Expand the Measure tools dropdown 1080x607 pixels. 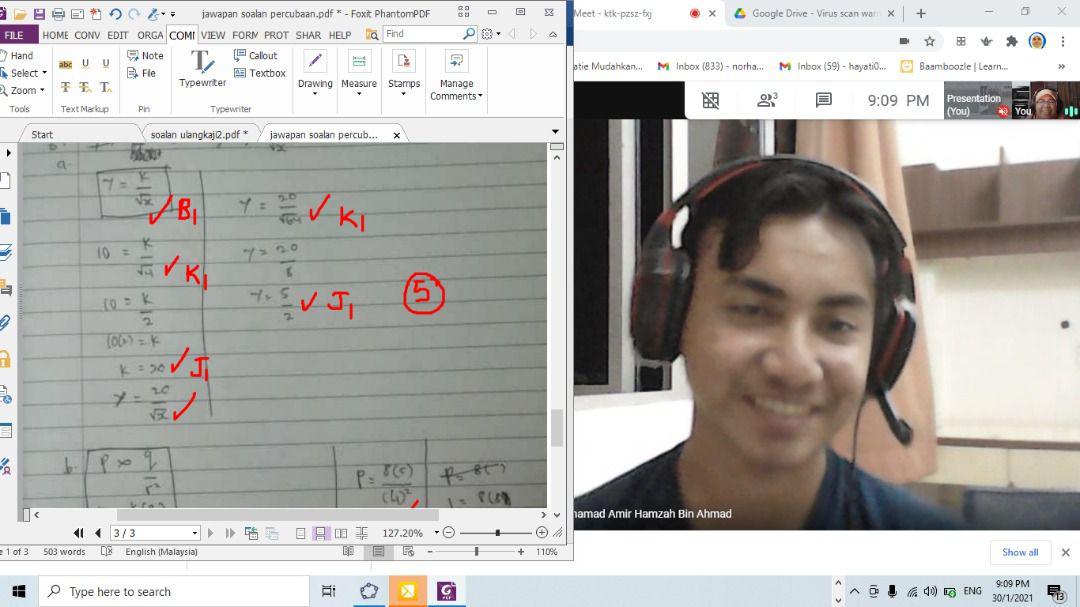tap(359, 94)
